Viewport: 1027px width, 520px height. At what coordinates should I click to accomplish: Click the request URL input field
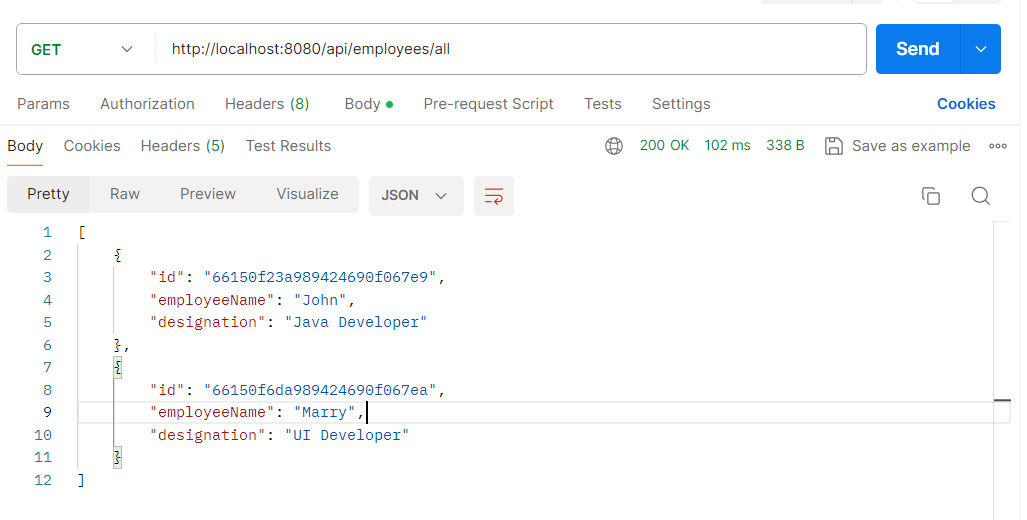click(x=510, y=49)
